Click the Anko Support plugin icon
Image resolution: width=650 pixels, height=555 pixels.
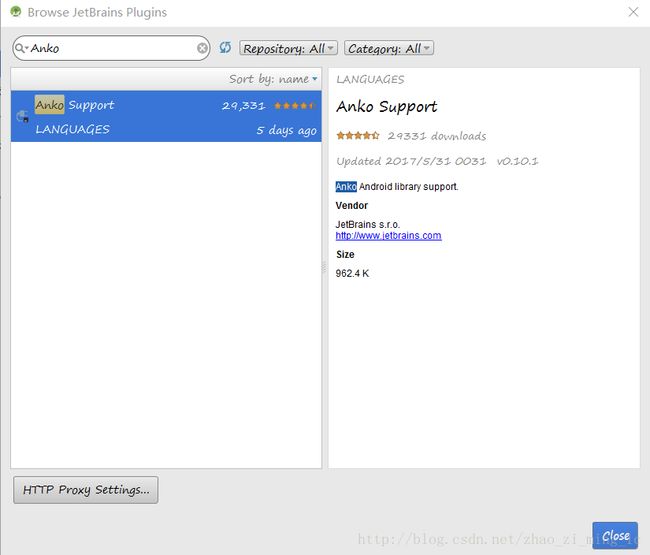pos(22,116)
